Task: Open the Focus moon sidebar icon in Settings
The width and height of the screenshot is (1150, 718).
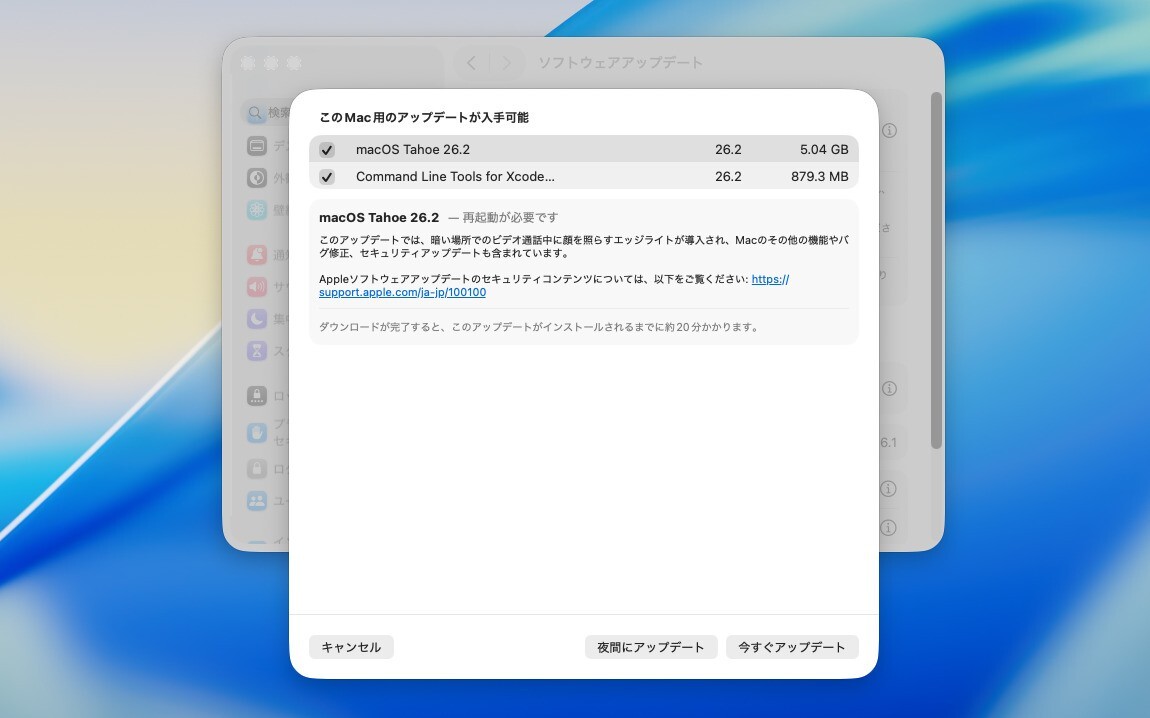Action: tap(257, 318)
